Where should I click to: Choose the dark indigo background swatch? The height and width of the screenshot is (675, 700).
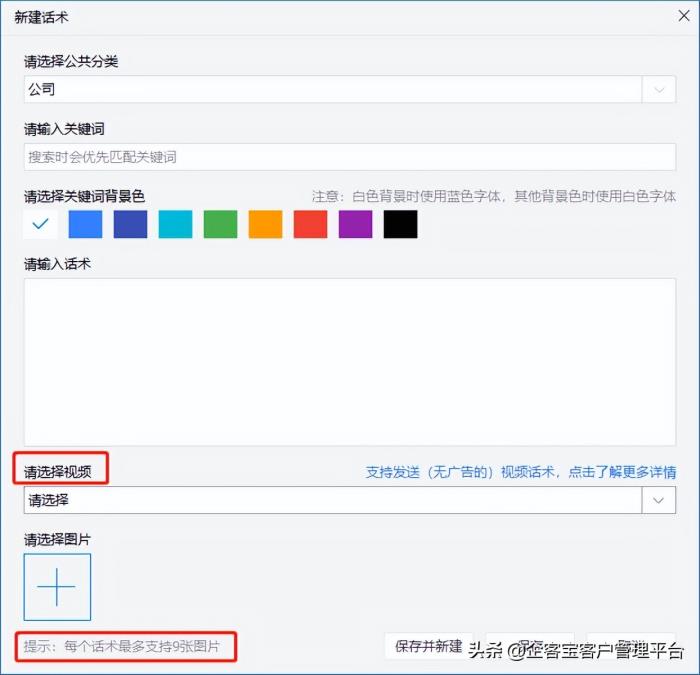(x=130, y=224)
